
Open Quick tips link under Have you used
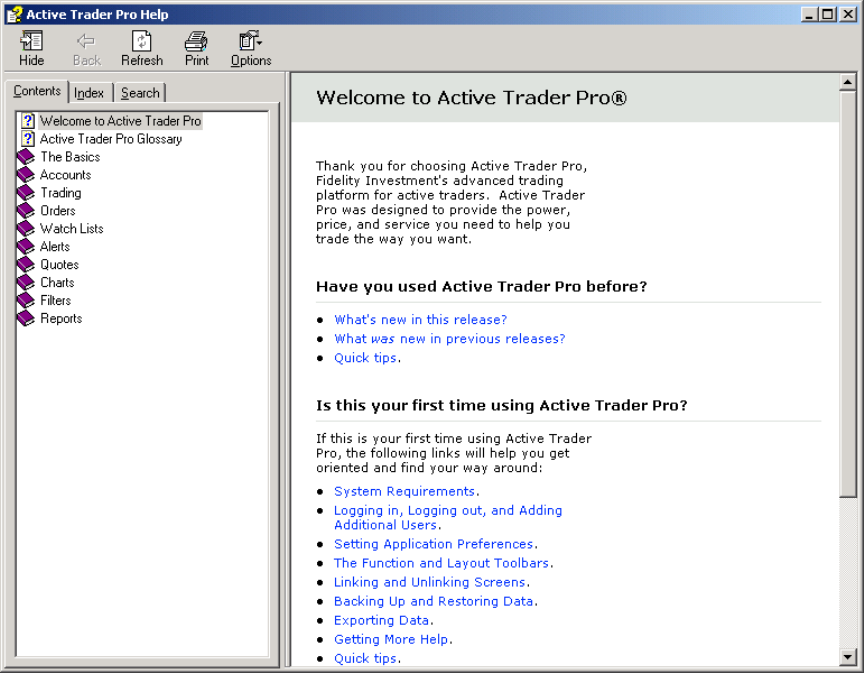pyautogui.click(x=365, y=358)
